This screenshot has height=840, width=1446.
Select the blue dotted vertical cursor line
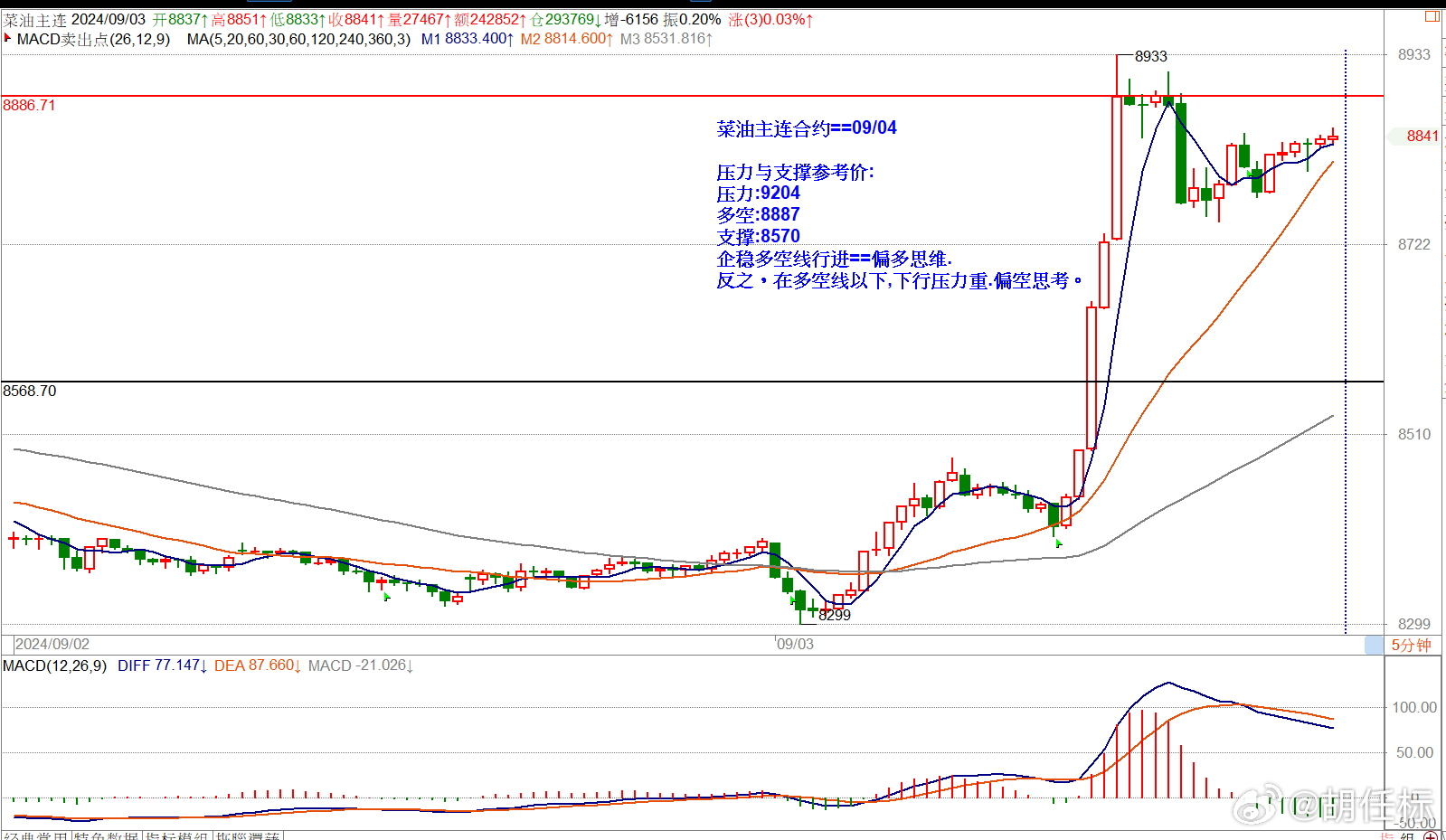click(x=1346, y=342)
